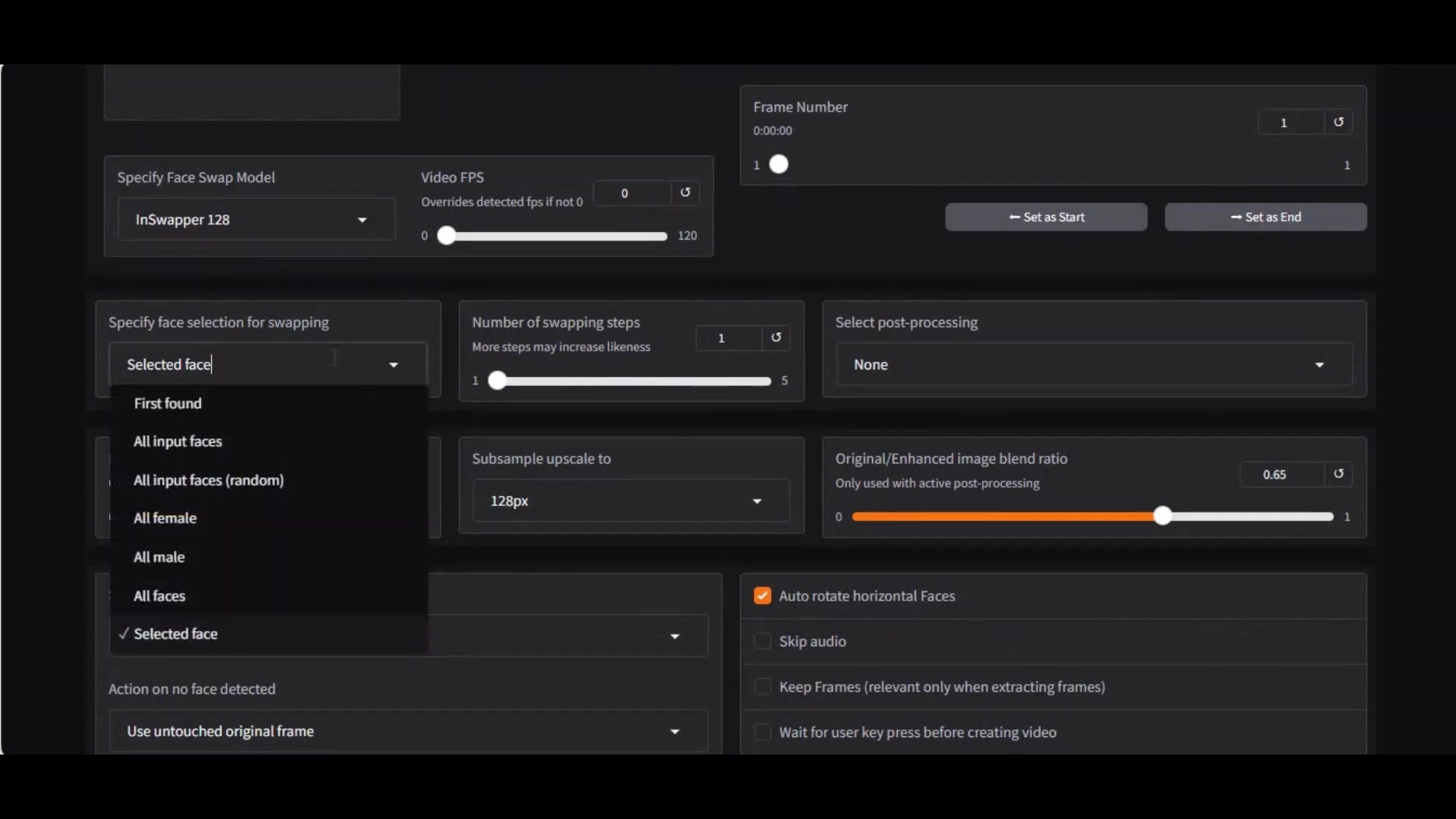Click the blend ratio slider handle

click(x=1163, y=516)
